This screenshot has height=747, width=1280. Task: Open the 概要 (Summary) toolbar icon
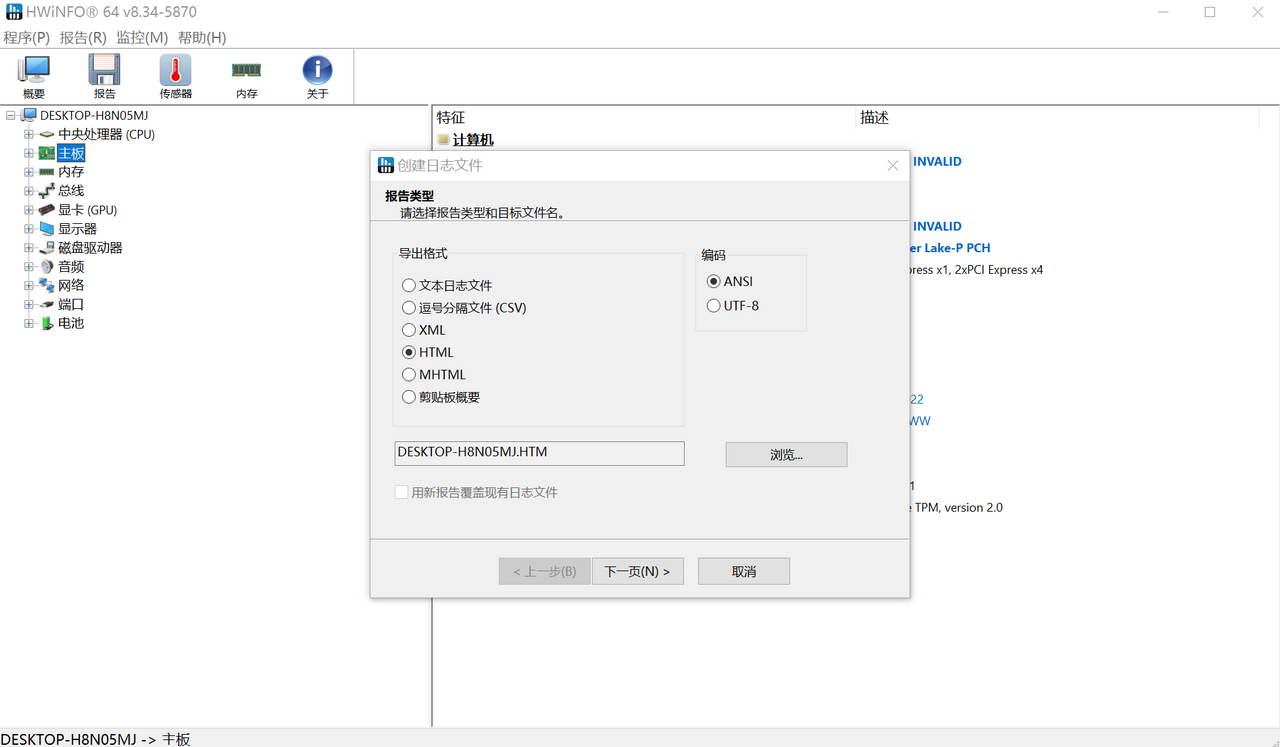33,75
